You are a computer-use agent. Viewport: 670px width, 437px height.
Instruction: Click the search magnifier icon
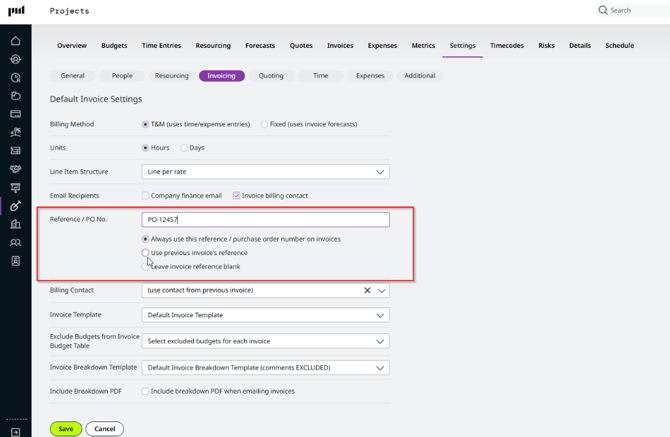point(602,10)
